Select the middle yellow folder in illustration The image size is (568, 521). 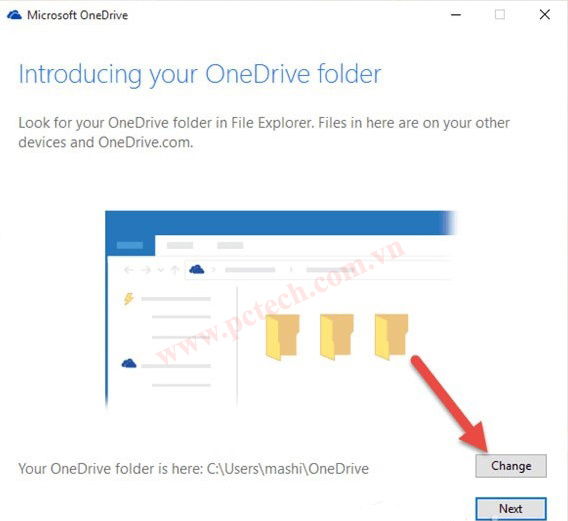[337, 337]
